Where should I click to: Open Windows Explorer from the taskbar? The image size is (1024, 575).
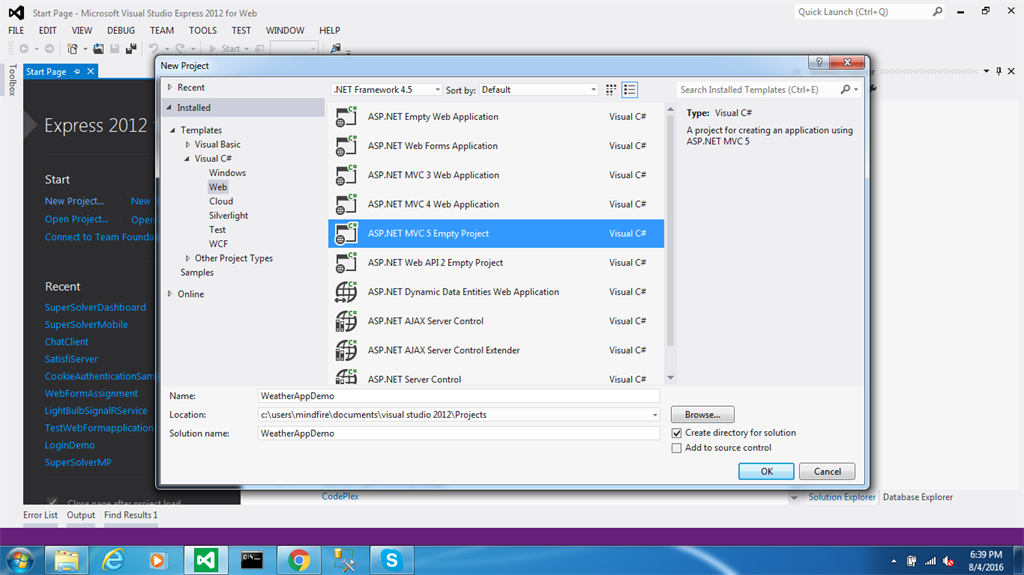[67, 560]
